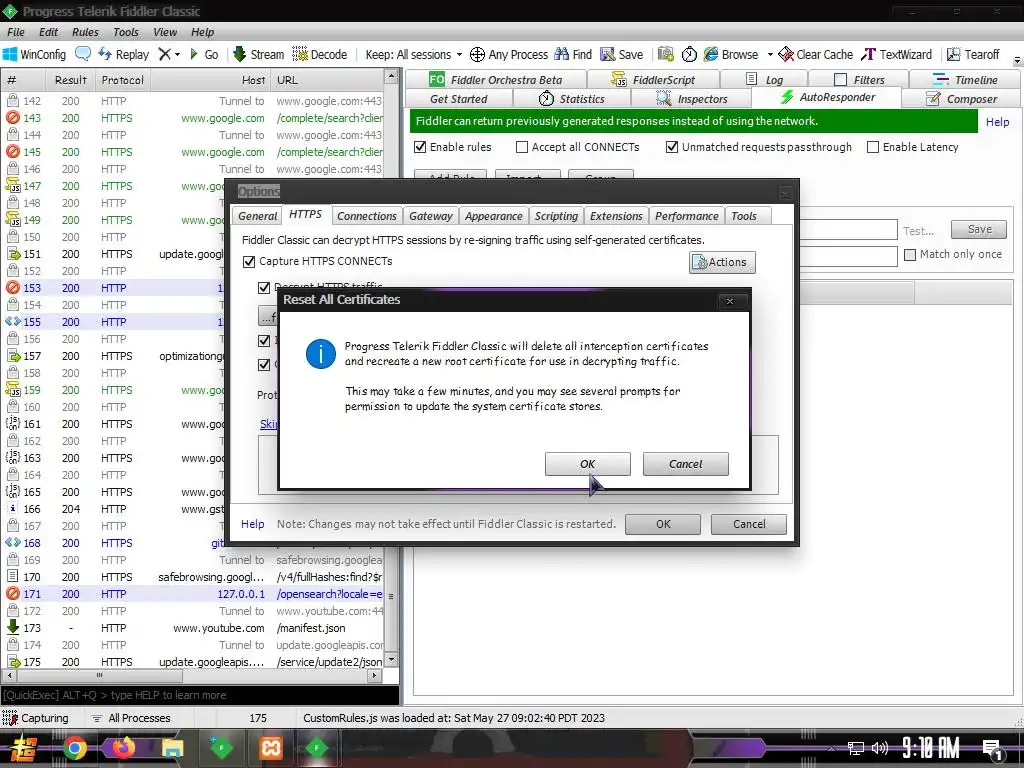Click the timer stopwatch toolbar icon
Viewport: 1024px width, 768px height.
(689, 54)
